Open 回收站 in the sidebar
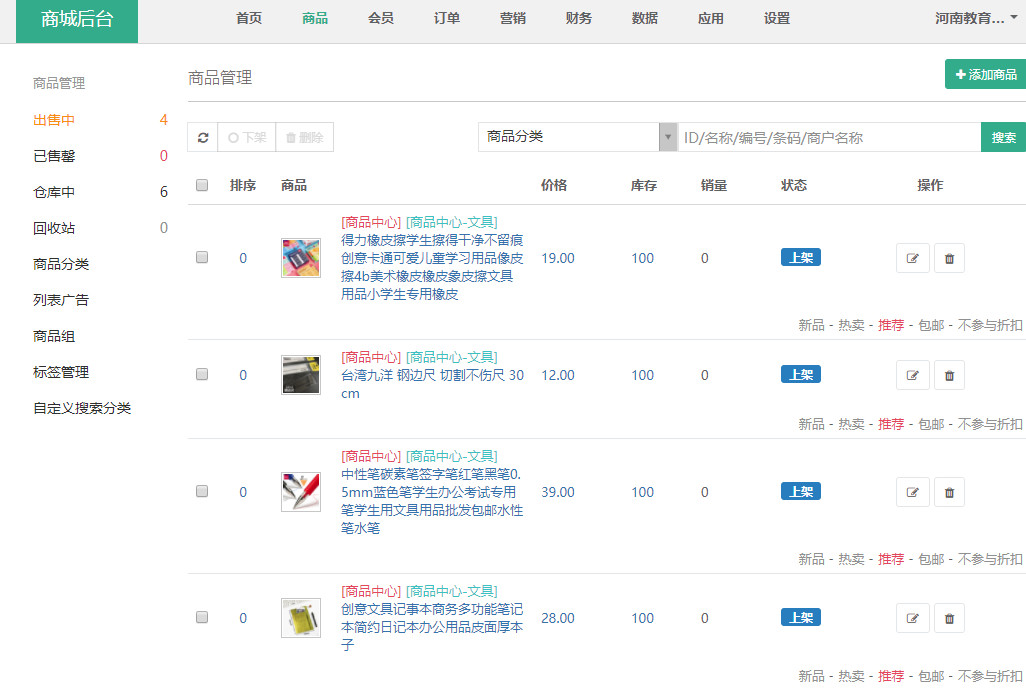The height and width of the screenshot is (694, 1026). 54,228
